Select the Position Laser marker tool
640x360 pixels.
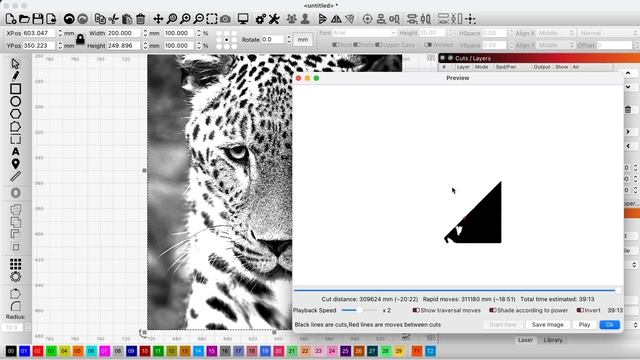[16, 164]
